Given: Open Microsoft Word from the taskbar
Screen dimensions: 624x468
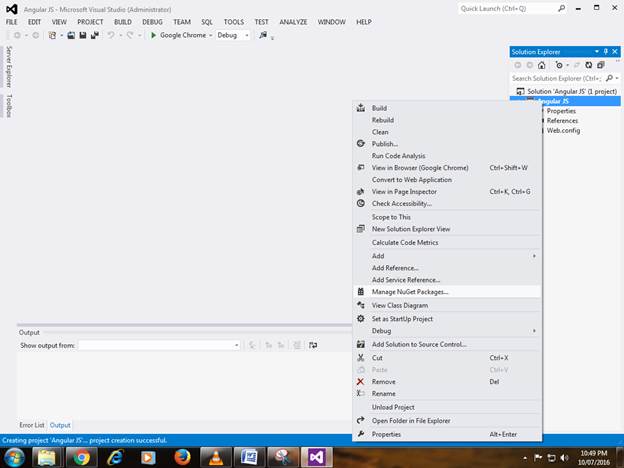Looking at the screenshot, I should tap(250, 458).
